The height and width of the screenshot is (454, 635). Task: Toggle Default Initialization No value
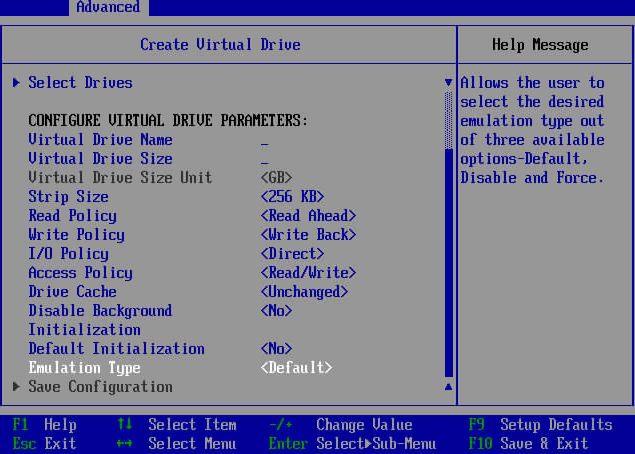pyautogui.click(x=277, y=349)
